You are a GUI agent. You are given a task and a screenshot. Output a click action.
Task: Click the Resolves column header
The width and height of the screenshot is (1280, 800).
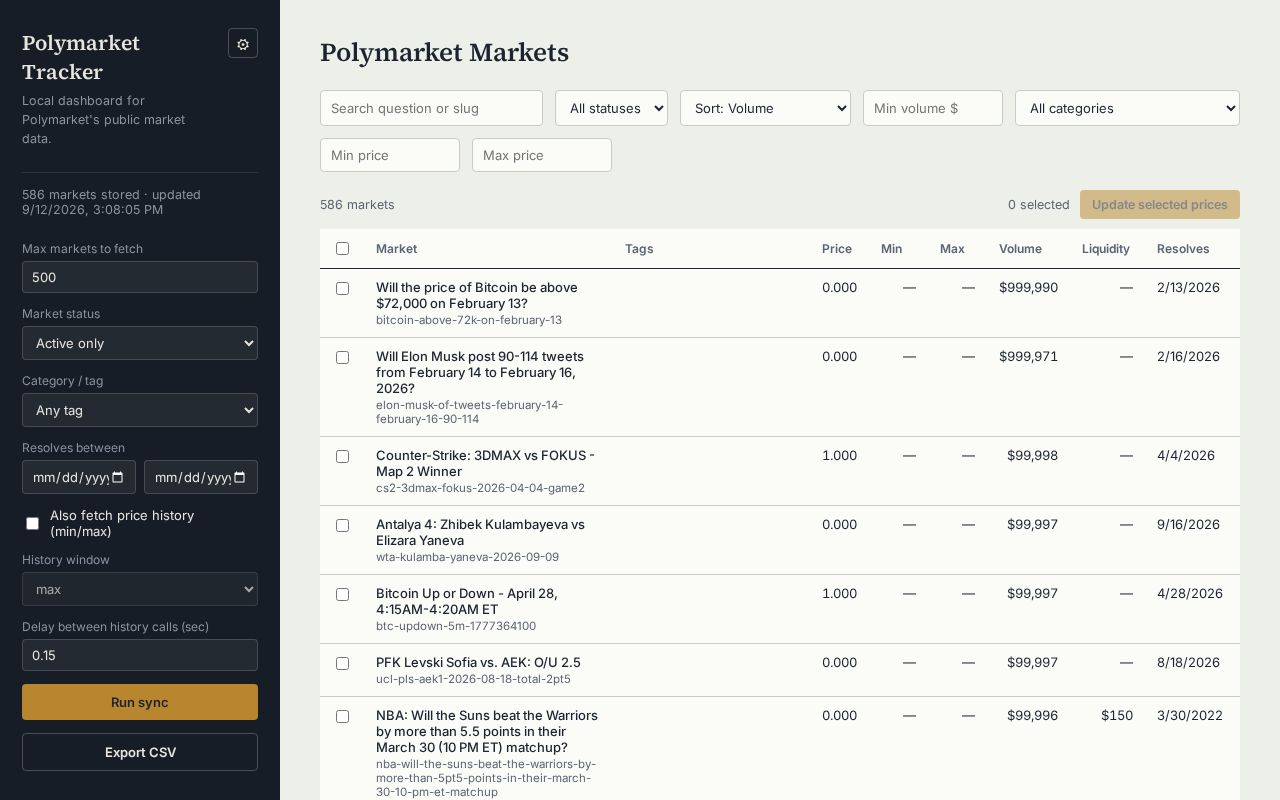pos(1183,248)
